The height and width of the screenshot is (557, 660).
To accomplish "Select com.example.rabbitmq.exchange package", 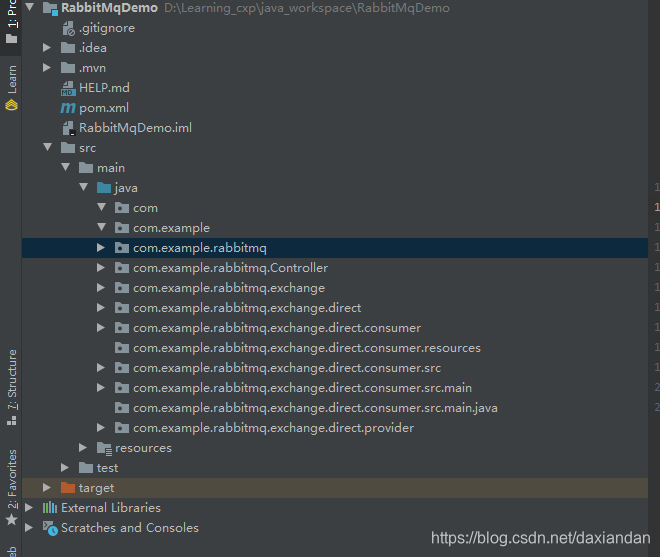I will pyautogui.click(x=229, y=288).
